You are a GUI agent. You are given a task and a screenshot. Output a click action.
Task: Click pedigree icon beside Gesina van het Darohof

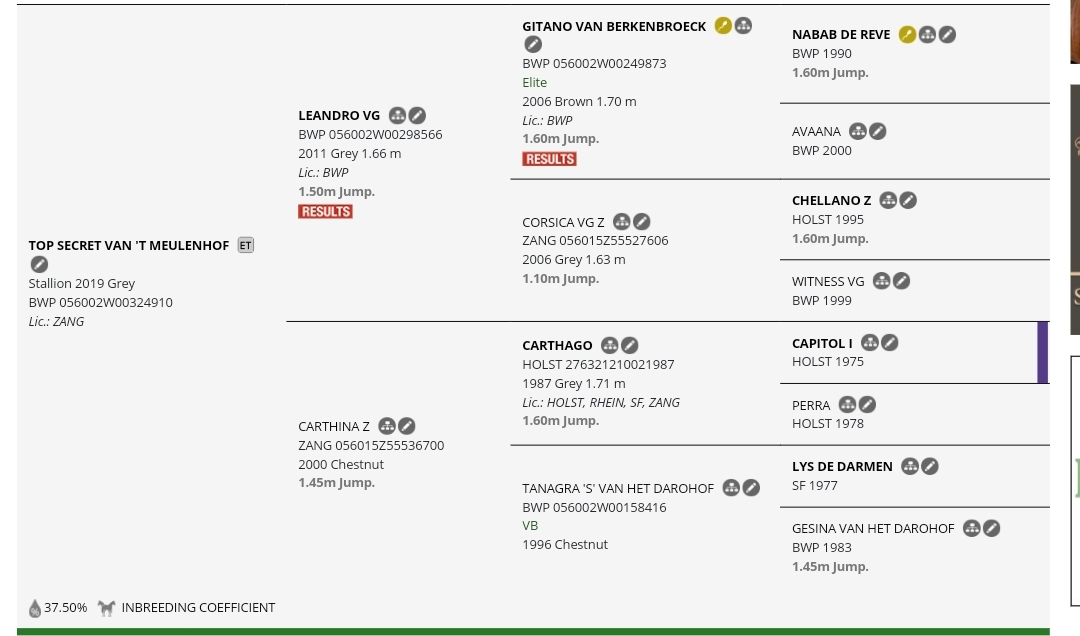pos(972,529)
